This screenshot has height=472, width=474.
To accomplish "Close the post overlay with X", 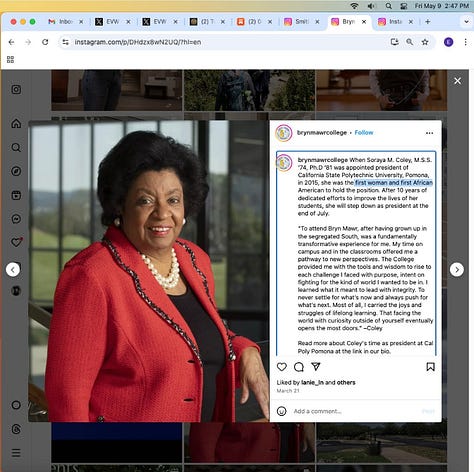I will pyautogui.click(x=457, y=81).
